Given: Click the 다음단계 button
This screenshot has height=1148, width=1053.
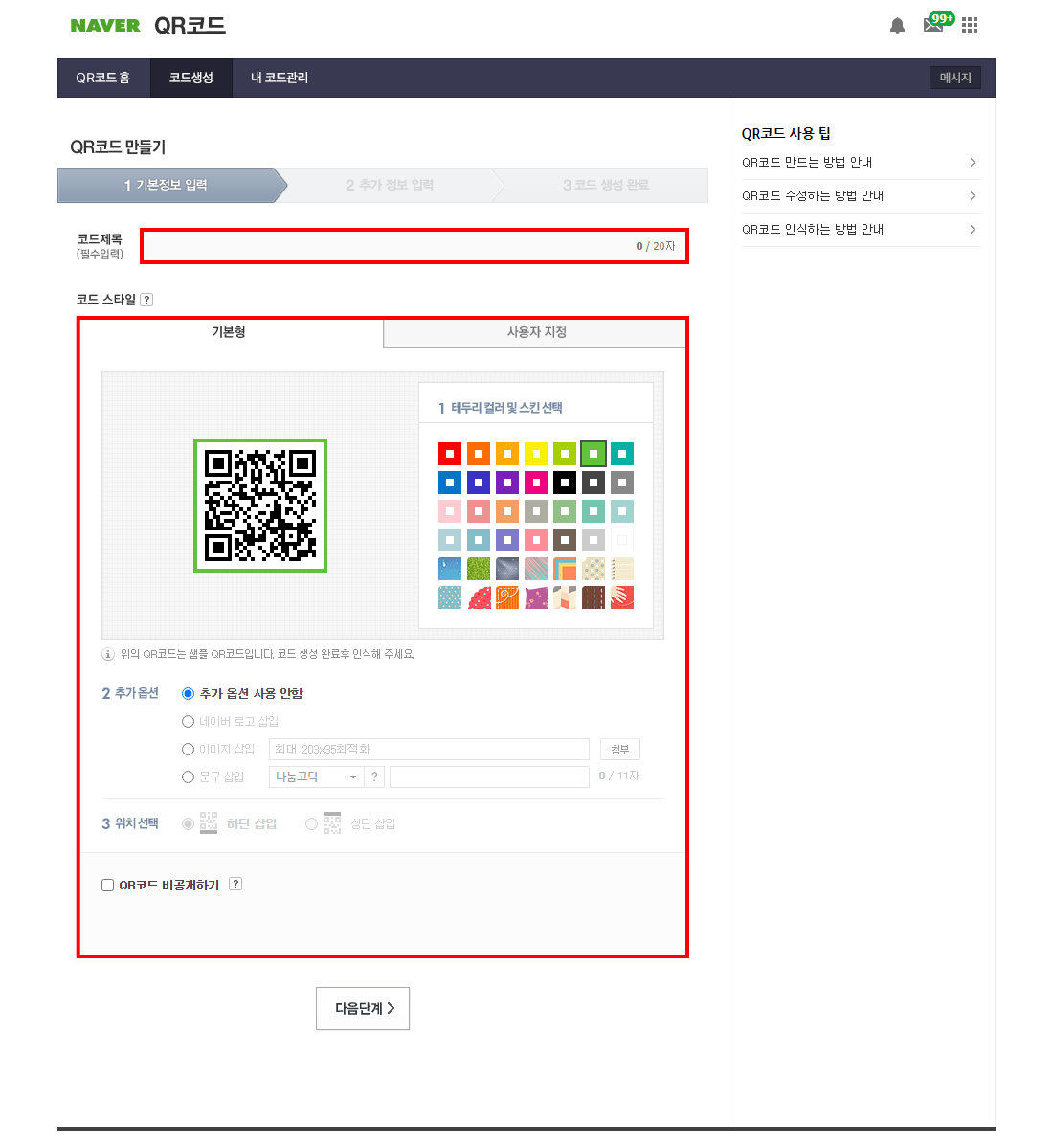Looking at the screenshot, I should pyautogui.click(x=363, y=1009).
